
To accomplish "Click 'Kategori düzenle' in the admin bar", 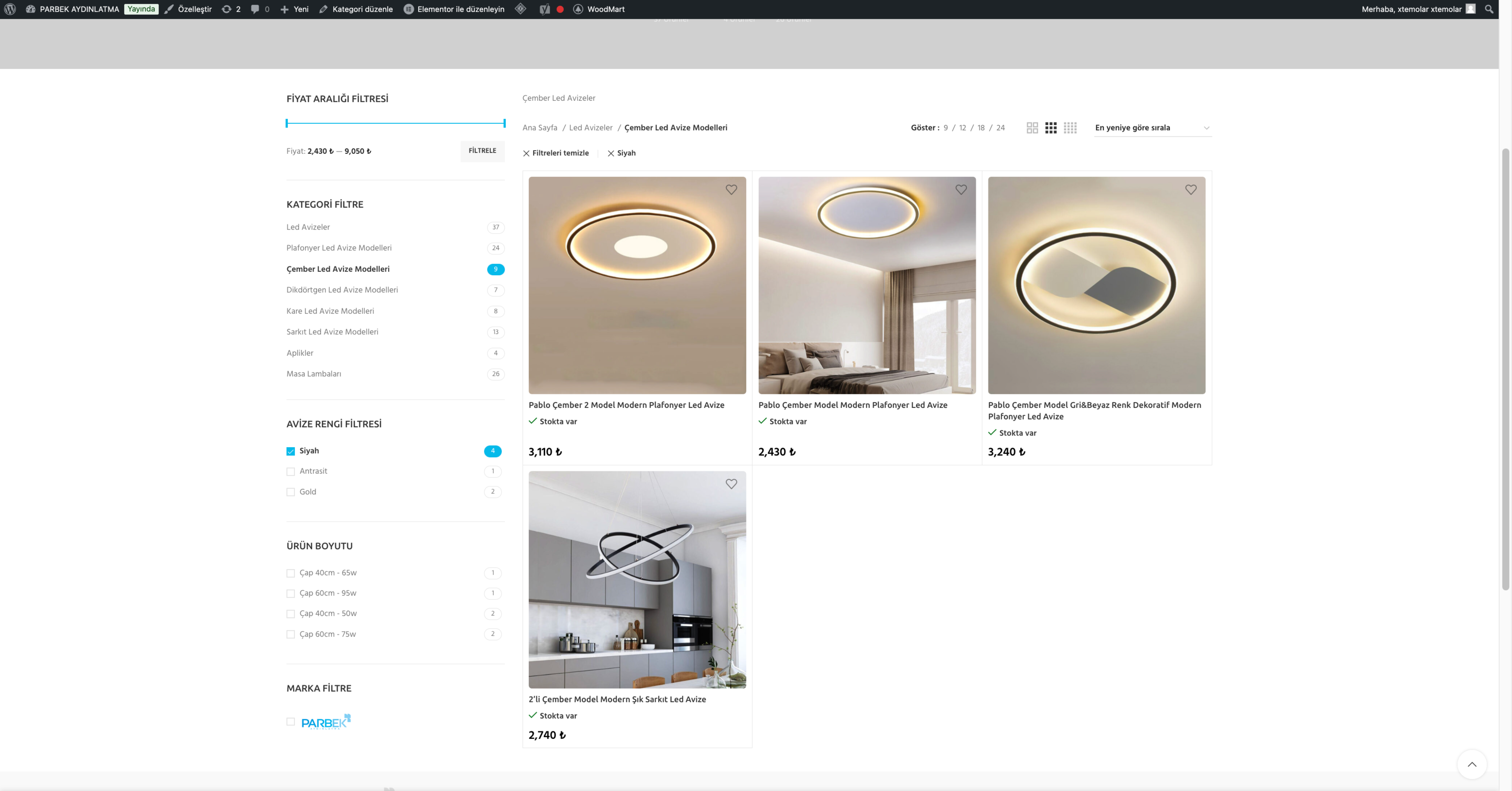I will pos(356,9).
